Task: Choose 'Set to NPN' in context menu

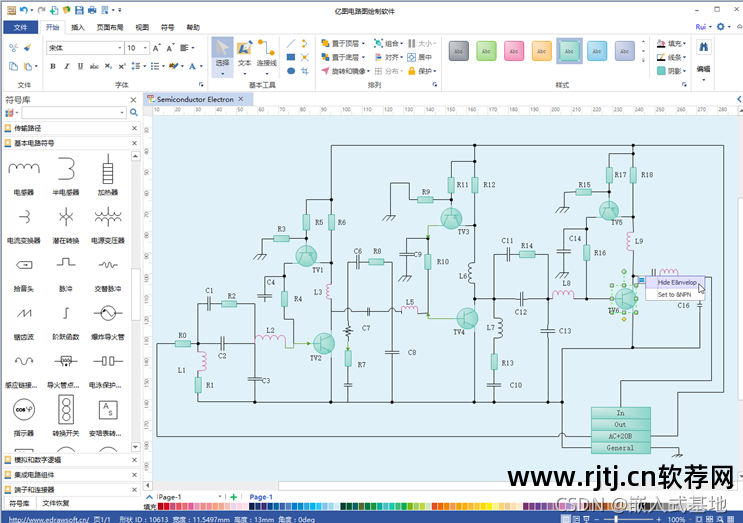Action: point(674,295)
